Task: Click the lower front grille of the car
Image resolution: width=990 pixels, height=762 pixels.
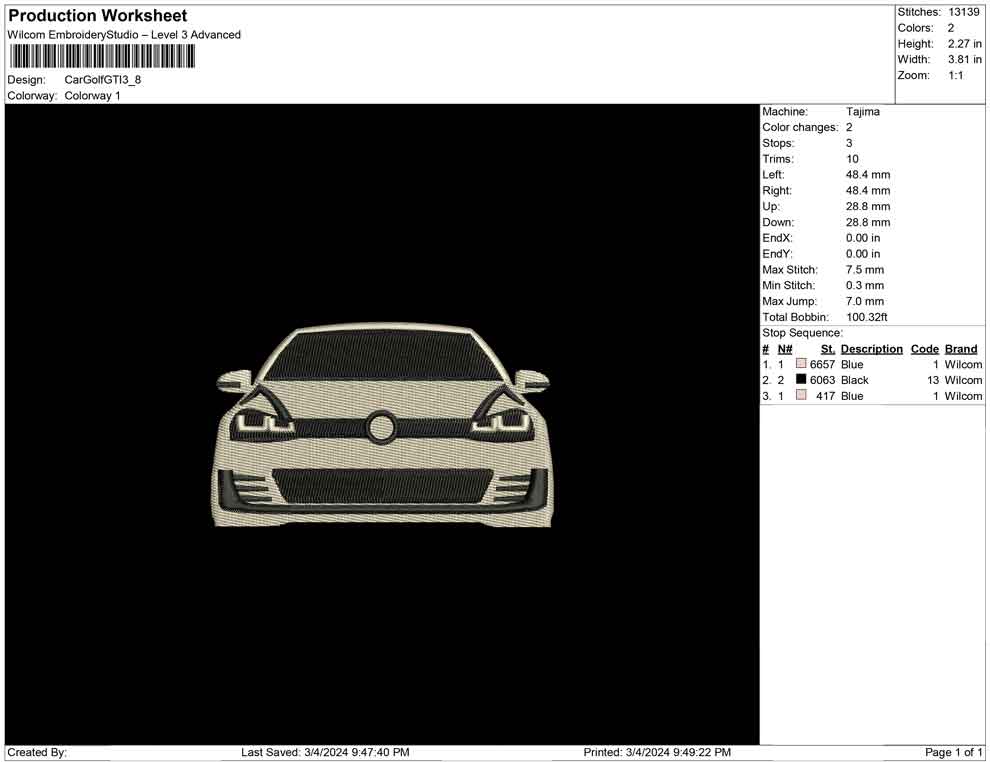Action: tap(383, 486)
